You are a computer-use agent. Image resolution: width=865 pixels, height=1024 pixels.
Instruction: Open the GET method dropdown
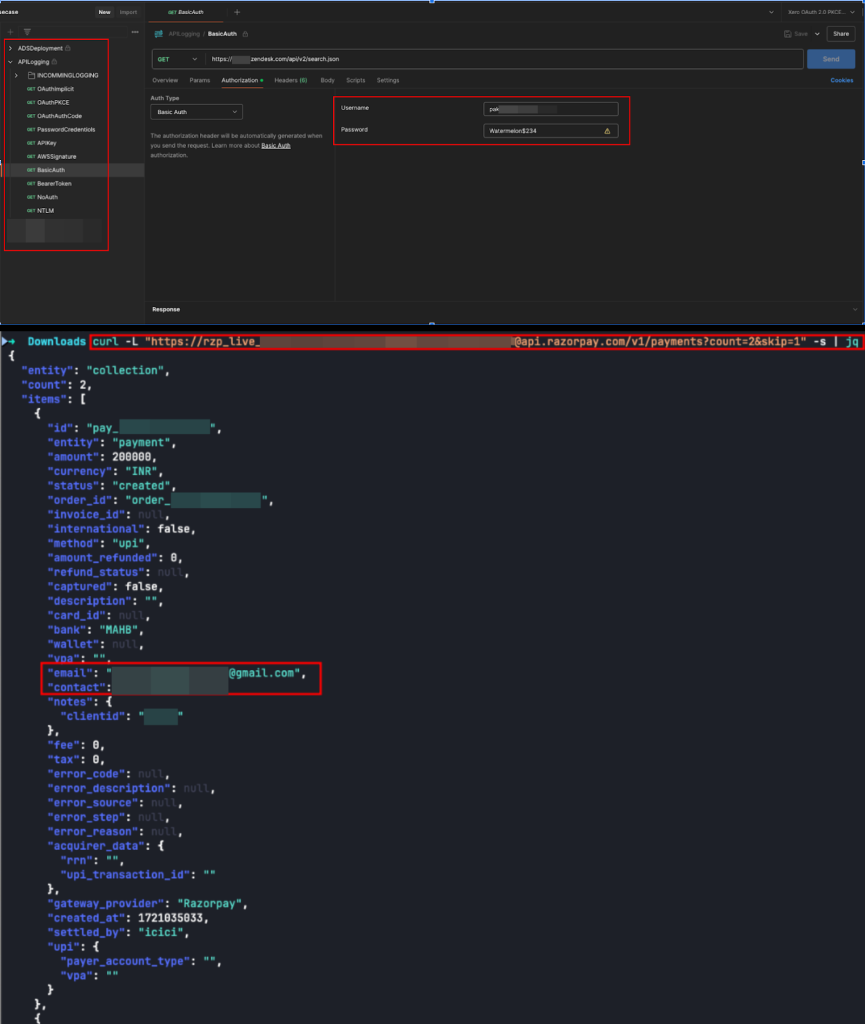point(177,59)
